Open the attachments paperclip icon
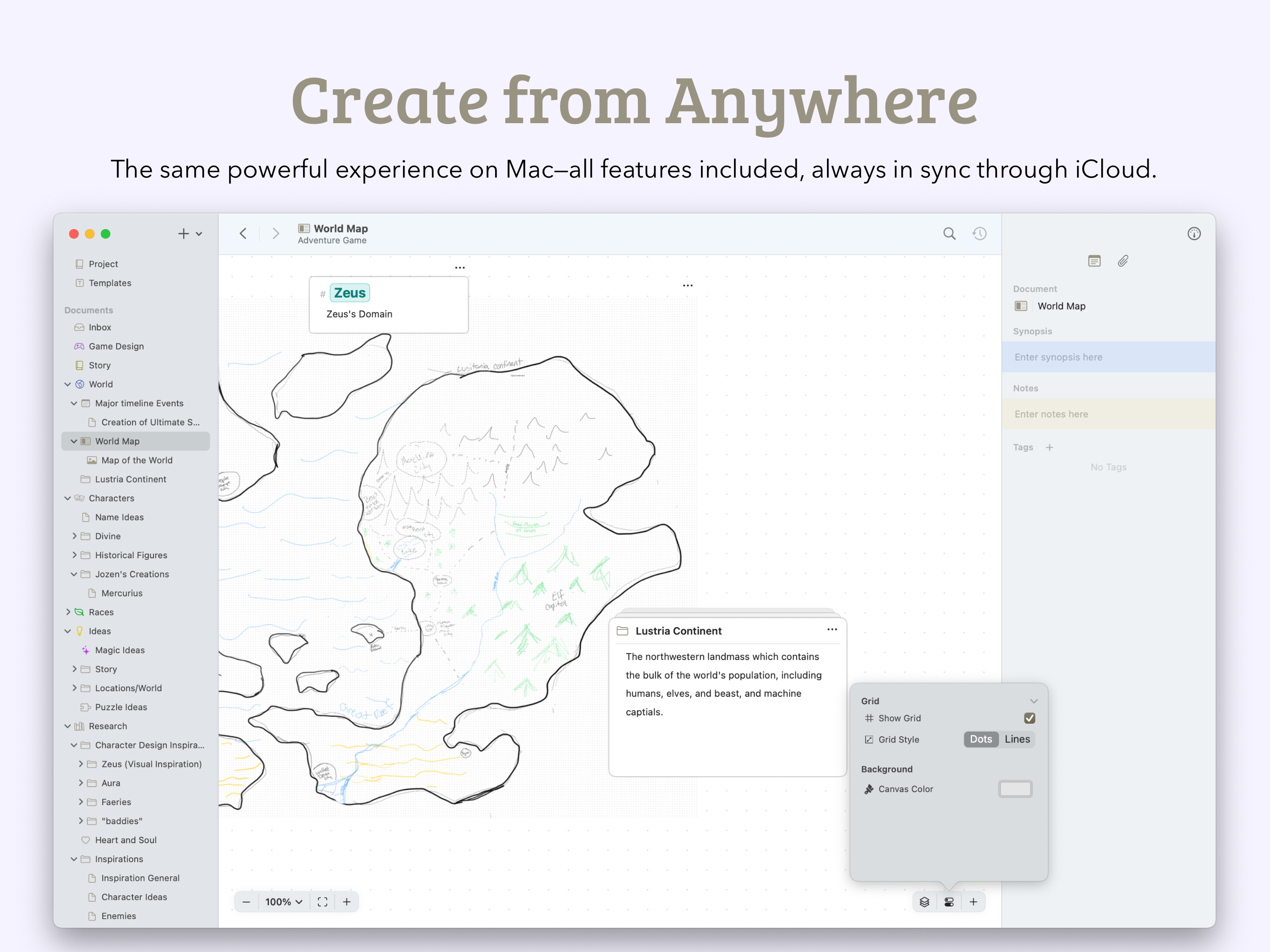This screenshot has width=1270, height=952. (x=1123, y=261)
